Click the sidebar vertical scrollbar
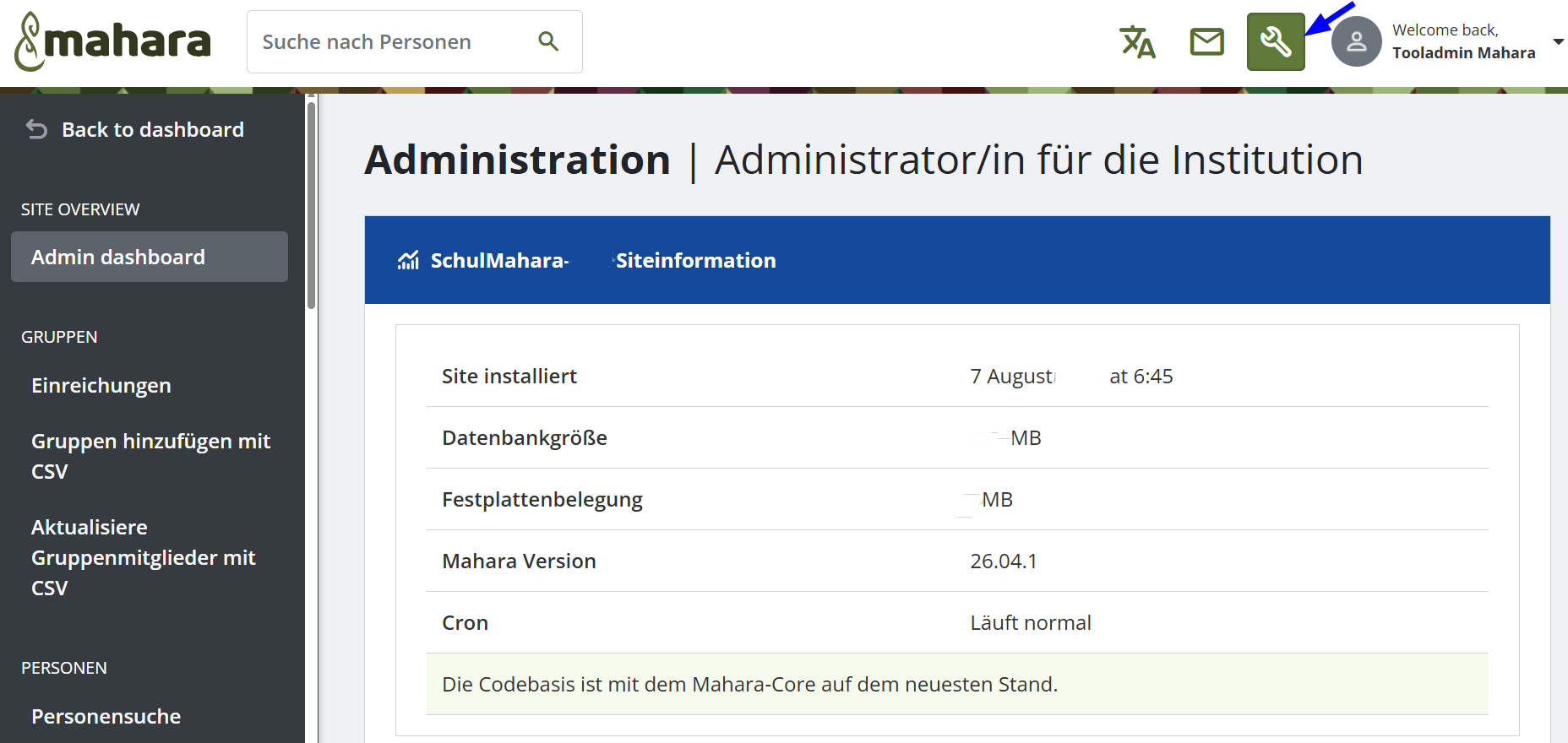The image size is (1568, 743). [311, 204]
